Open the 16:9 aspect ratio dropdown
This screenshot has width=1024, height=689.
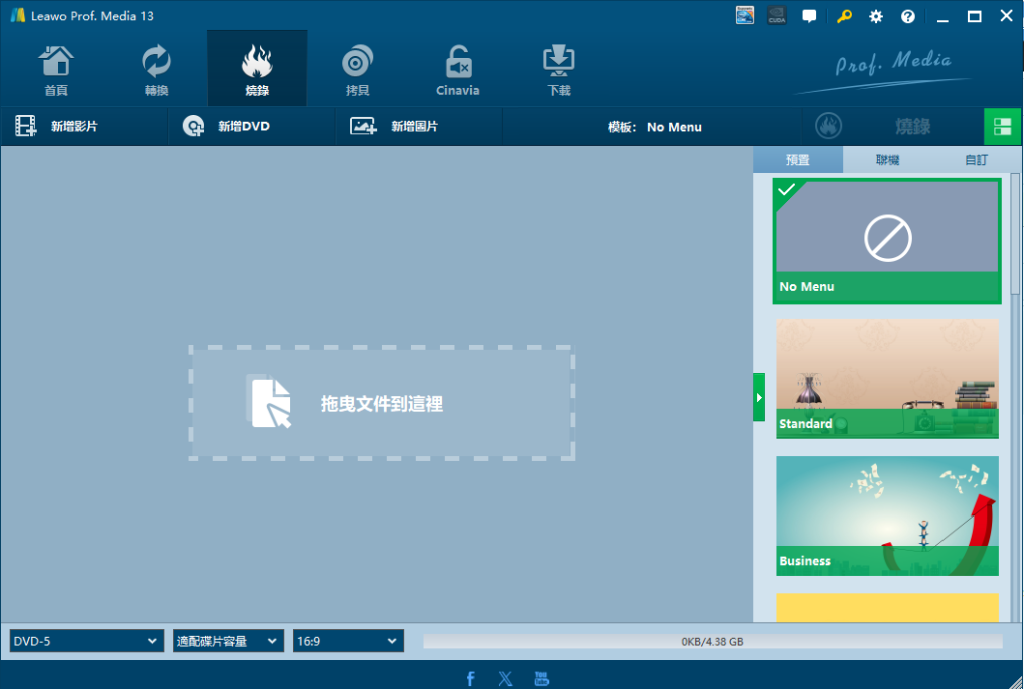pos(348,641)
